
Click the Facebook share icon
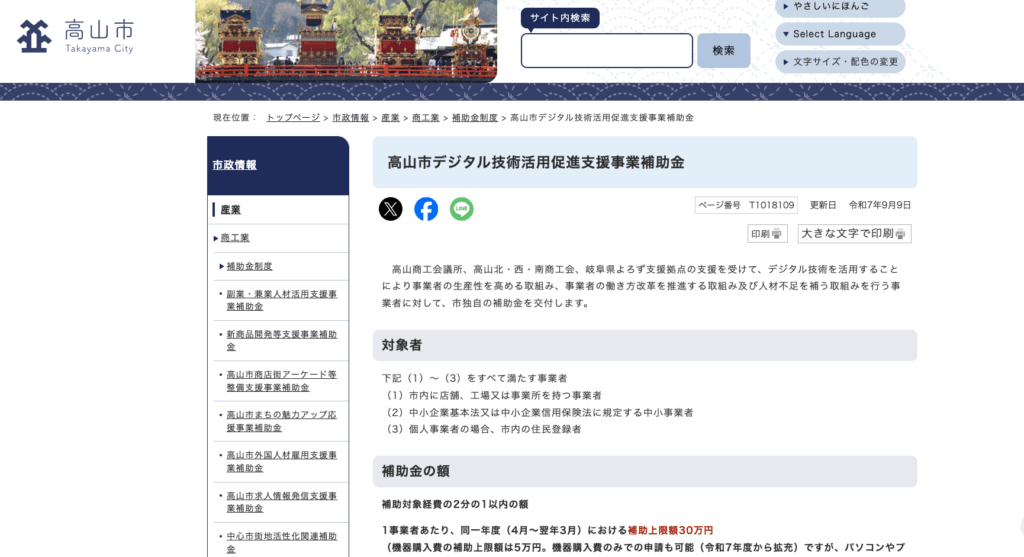tap(426, 209)
